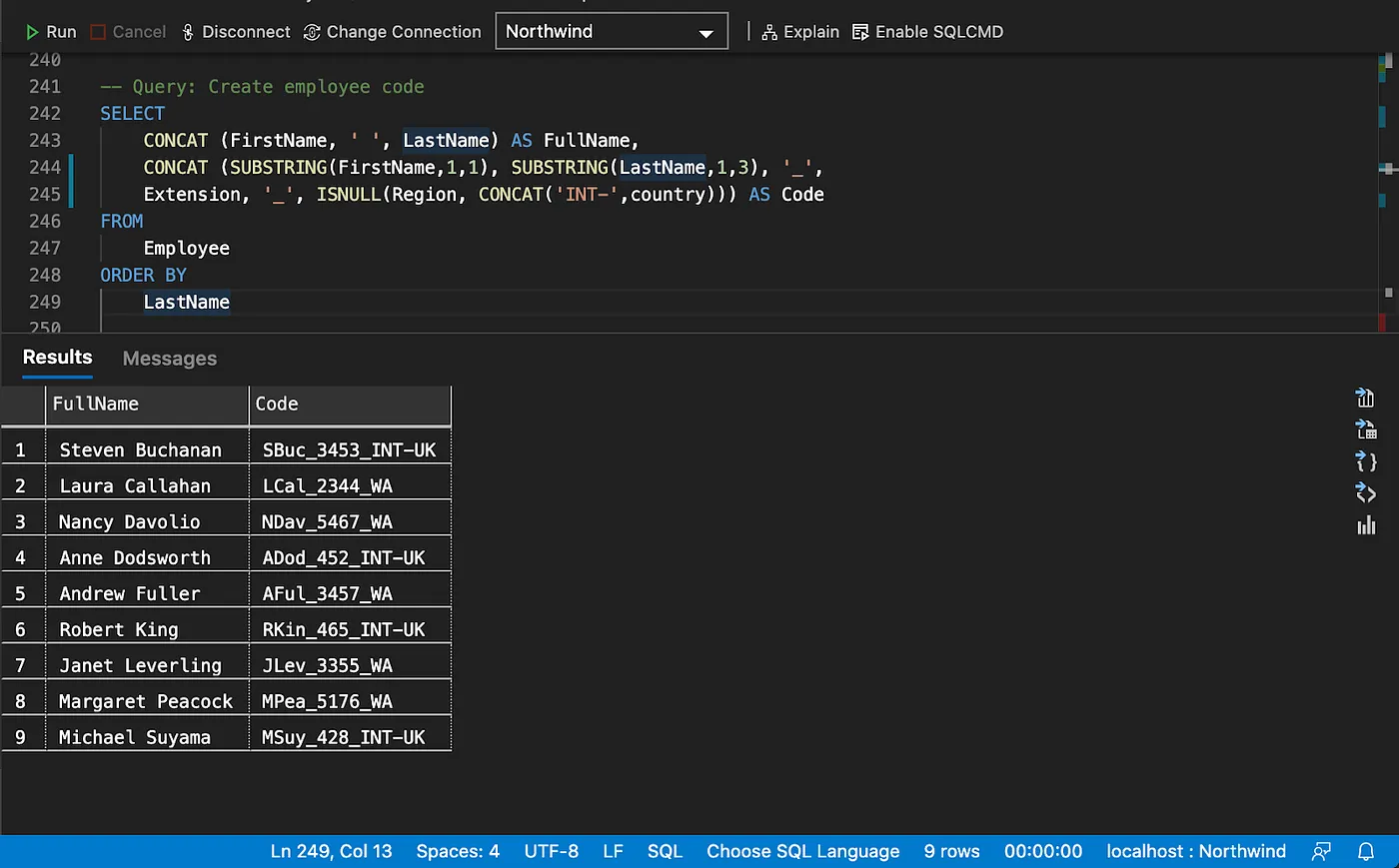Screen dimensions: 1399x868
Task: Click Choose SQL Language in status bar
Action: point(803,852)
